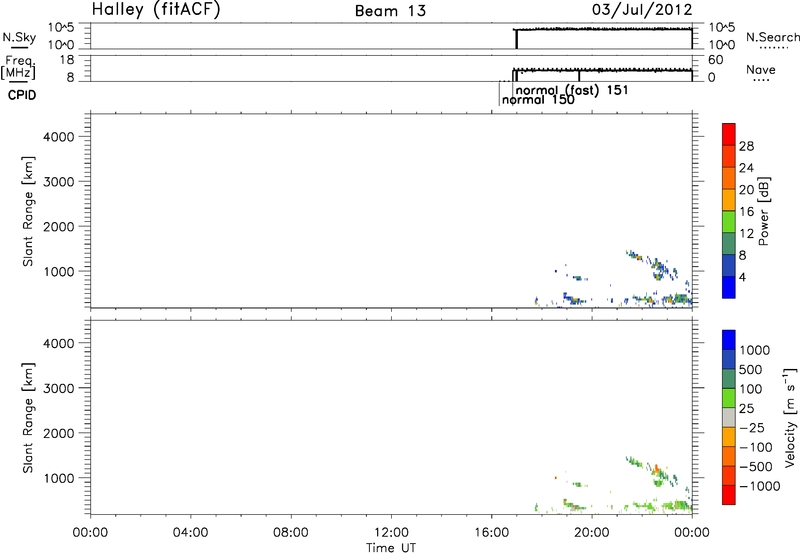Viewport: 800px width, 554px height.
Task: Click 'Slant Range [km]' label of velocity panel
Action: [28, 418]
